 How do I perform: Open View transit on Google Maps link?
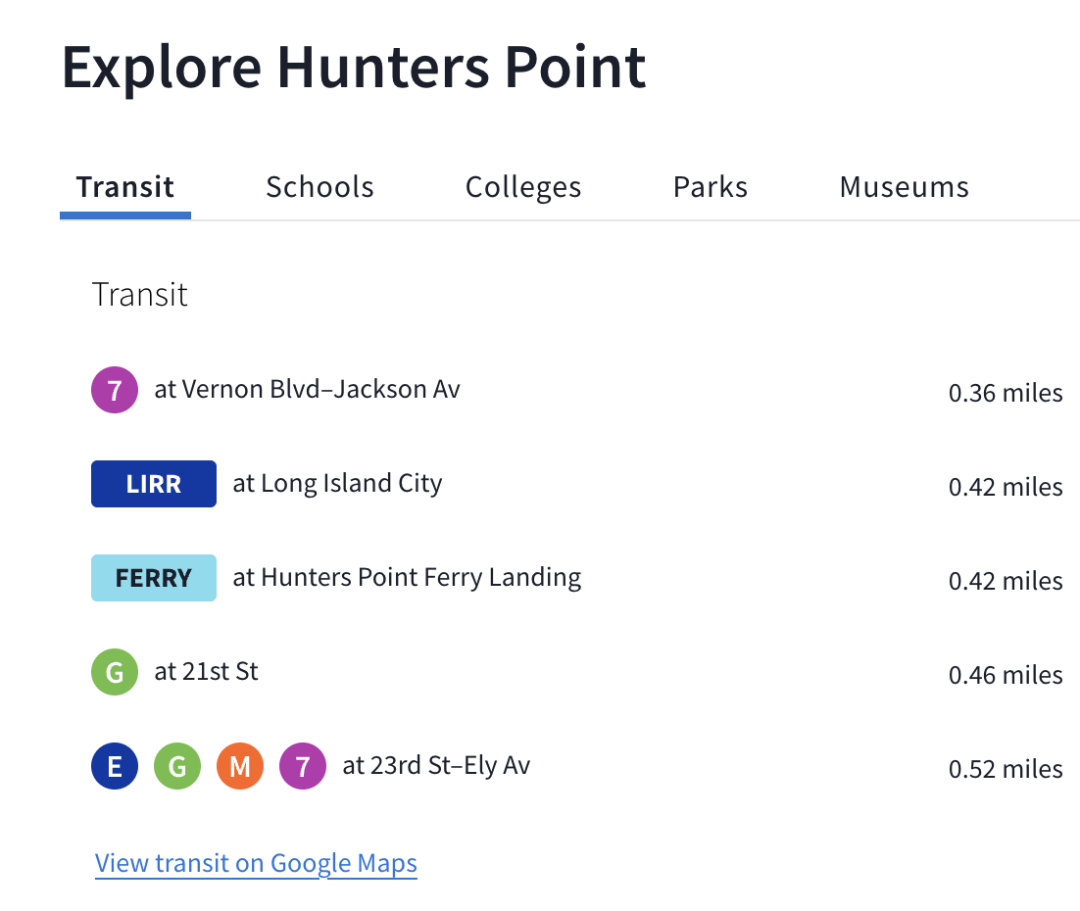coord(256,863)
